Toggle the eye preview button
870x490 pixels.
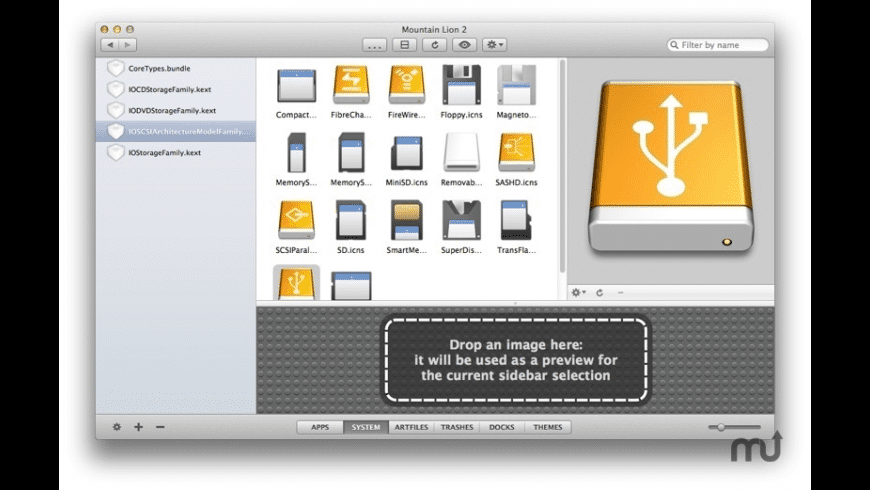click(464, 45)
